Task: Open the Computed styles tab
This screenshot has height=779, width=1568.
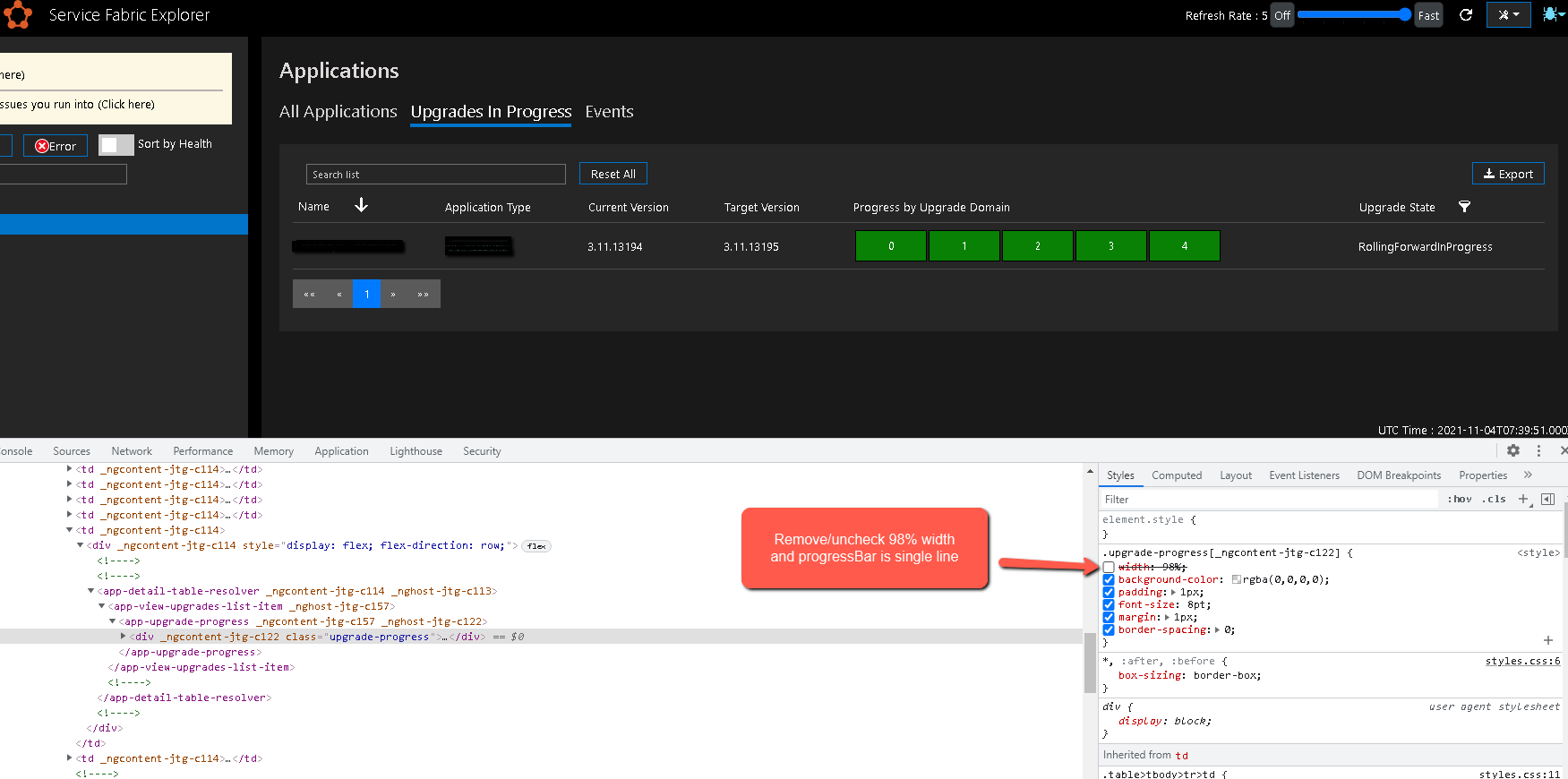Action: click(1177, 475)
